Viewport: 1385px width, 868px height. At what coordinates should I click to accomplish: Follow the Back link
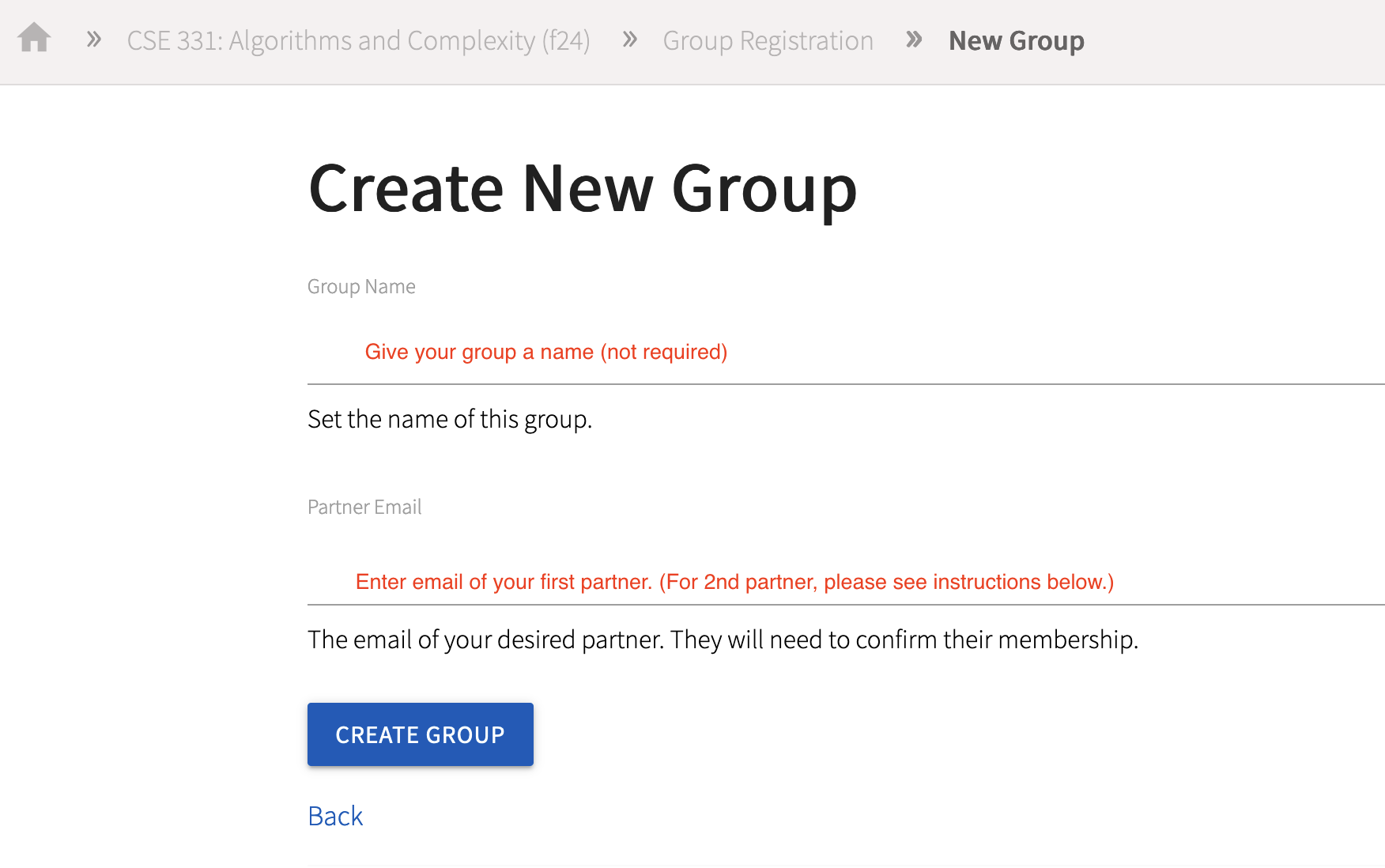click(335, 816)
